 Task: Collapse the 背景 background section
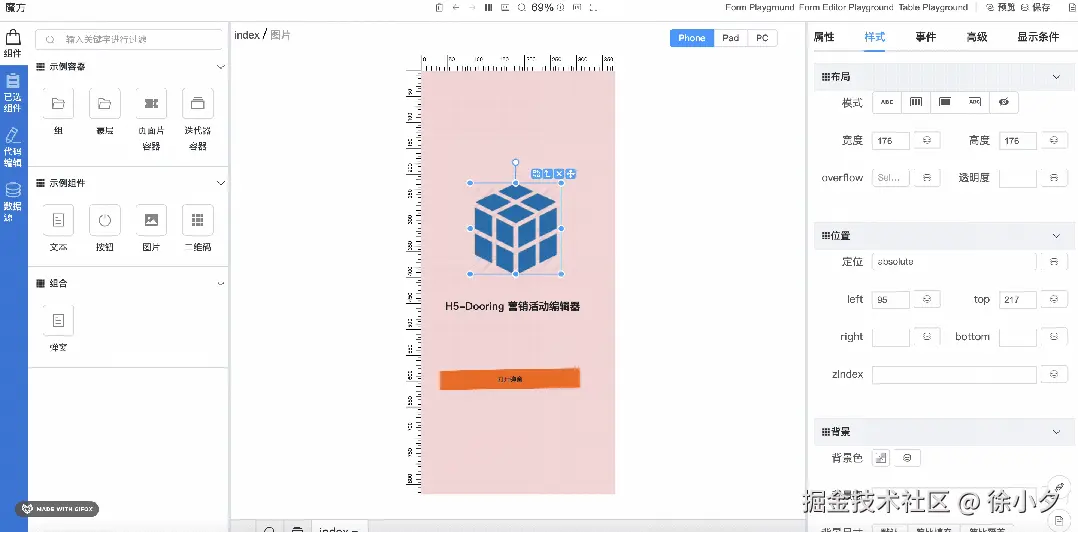1057,432
